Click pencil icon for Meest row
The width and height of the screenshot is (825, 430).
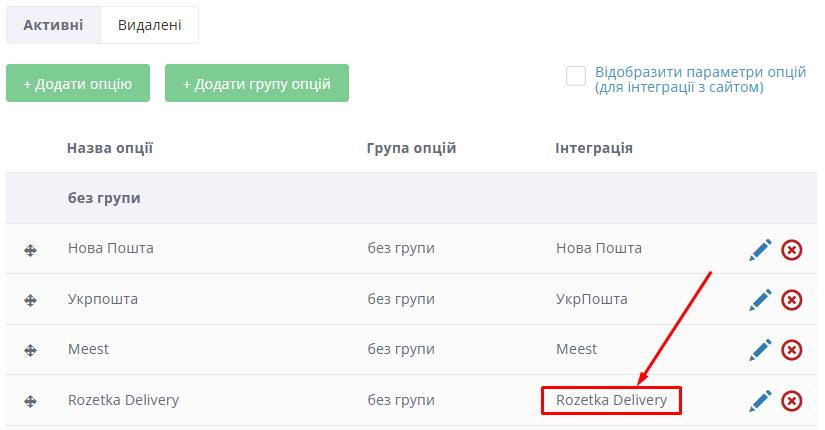point(761,349)
